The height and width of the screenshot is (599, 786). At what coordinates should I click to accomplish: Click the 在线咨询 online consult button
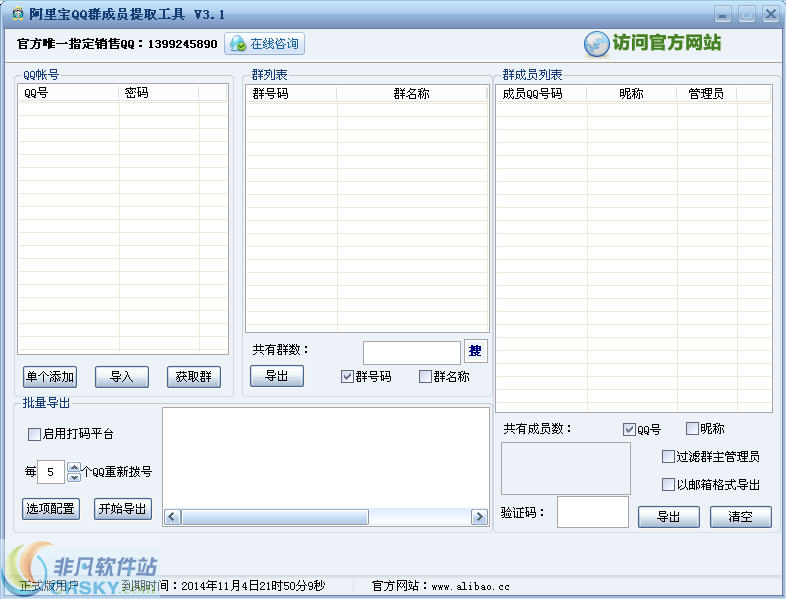(x=264, y=44)
